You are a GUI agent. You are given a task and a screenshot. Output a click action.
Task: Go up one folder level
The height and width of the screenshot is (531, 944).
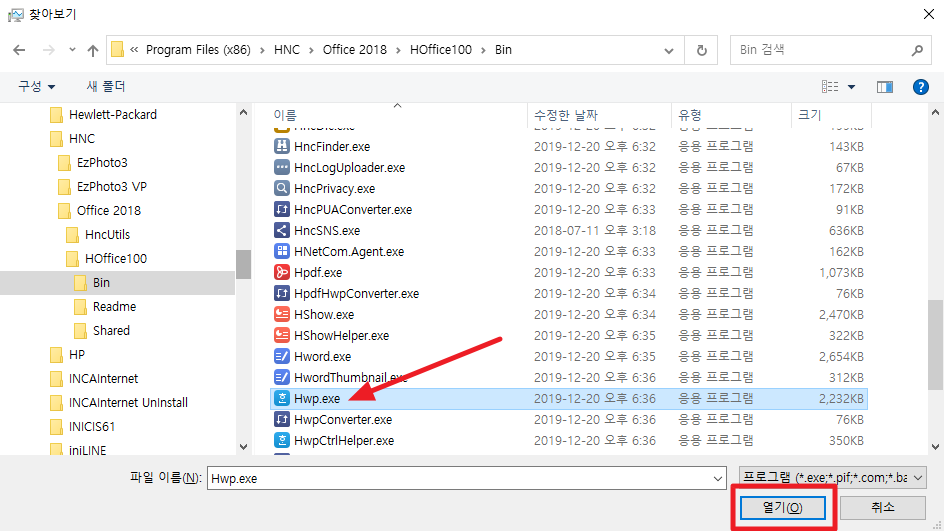[93, 51]
